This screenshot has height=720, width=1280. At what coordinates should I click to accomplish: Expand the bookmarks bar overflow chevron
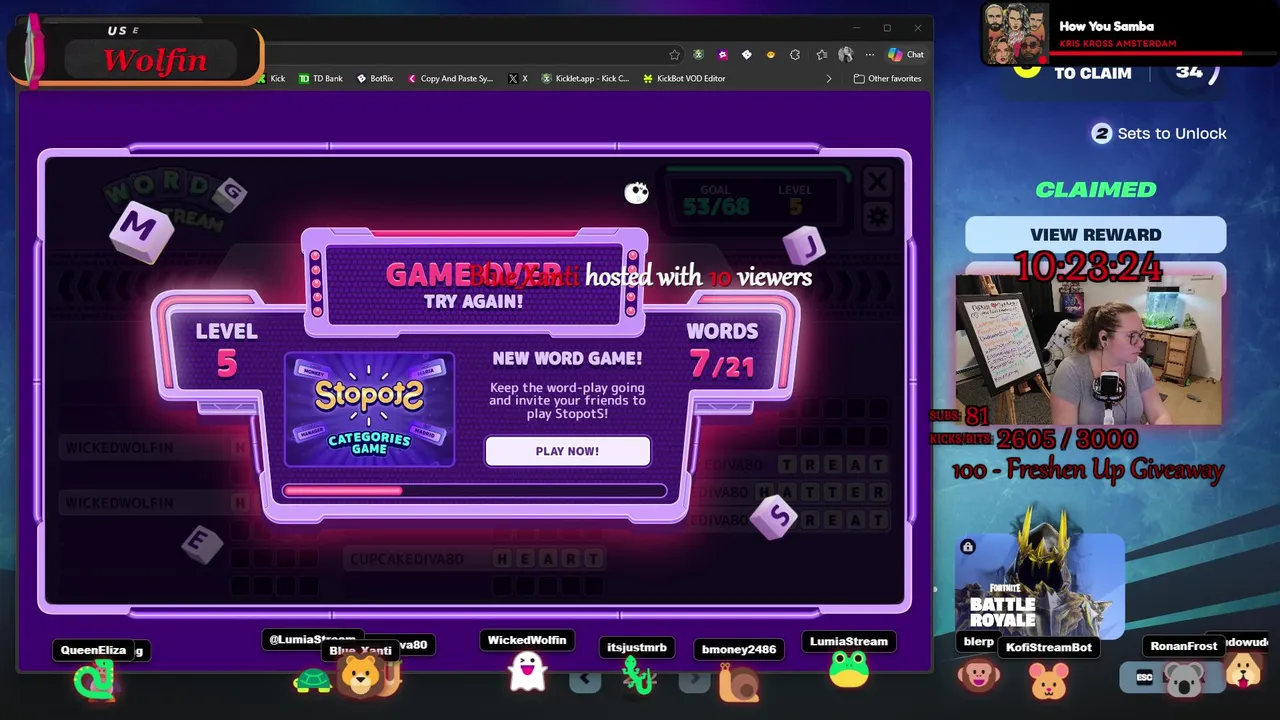click(828, 78)
